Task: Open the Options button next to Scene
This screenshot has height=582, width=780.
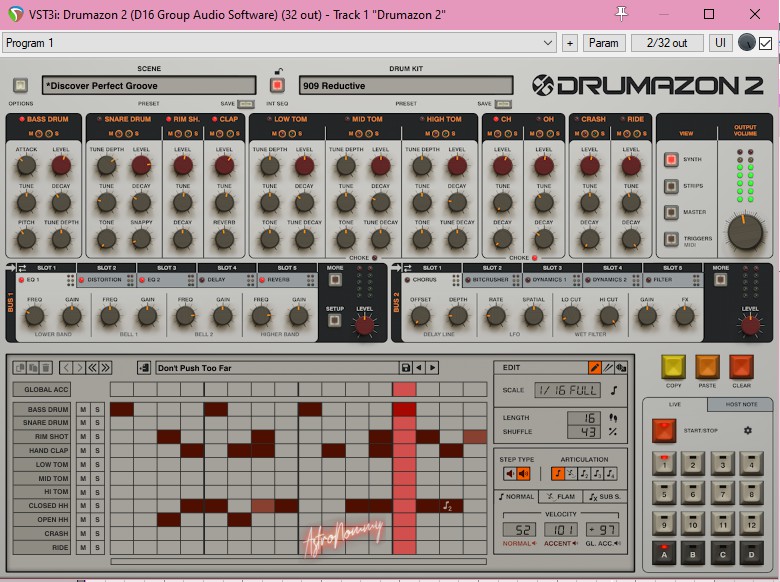Action: coord(20,85)
